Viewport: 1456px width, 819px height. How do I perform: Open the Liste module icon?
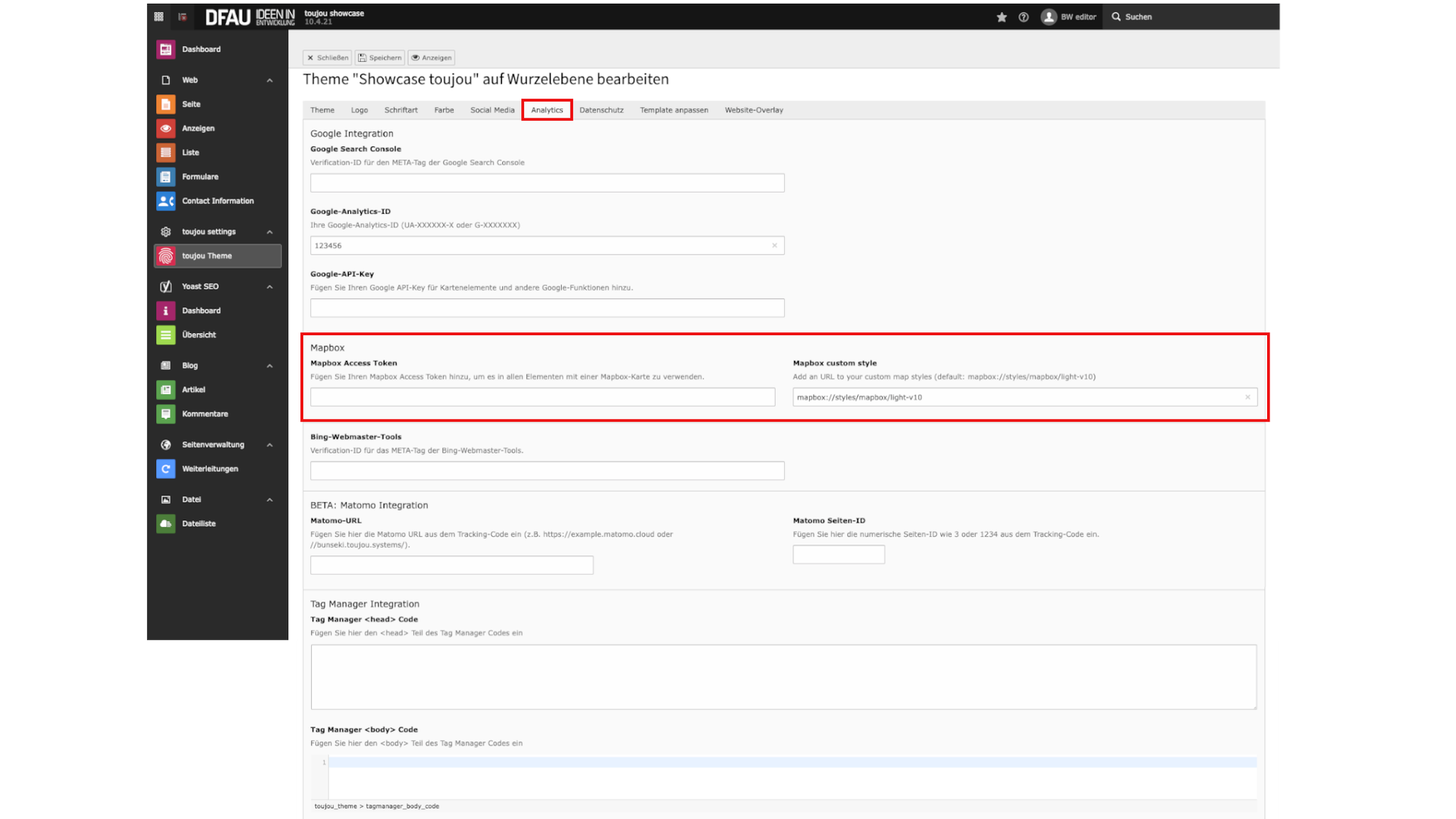pos(165,152)
